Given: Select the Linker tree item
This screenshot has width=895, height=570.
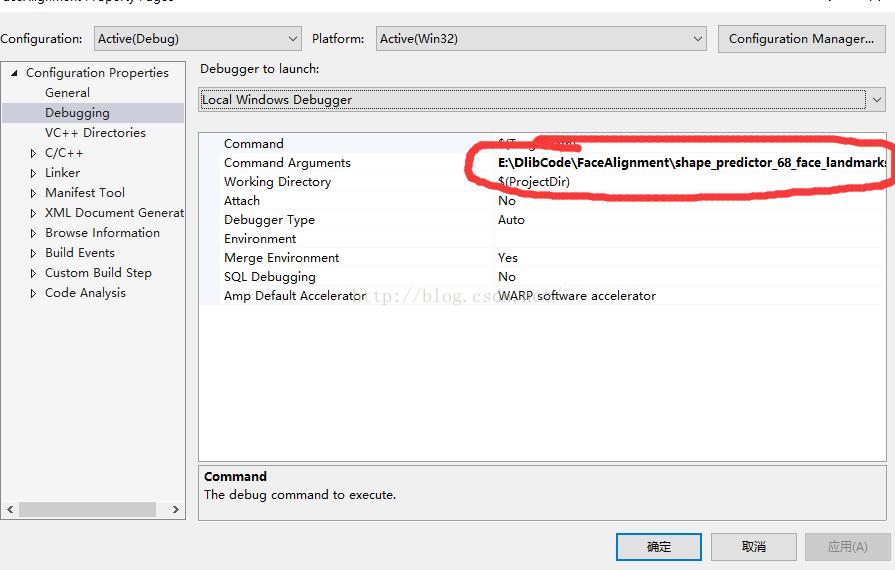Looking at the screenshot, I should [62, 172].
